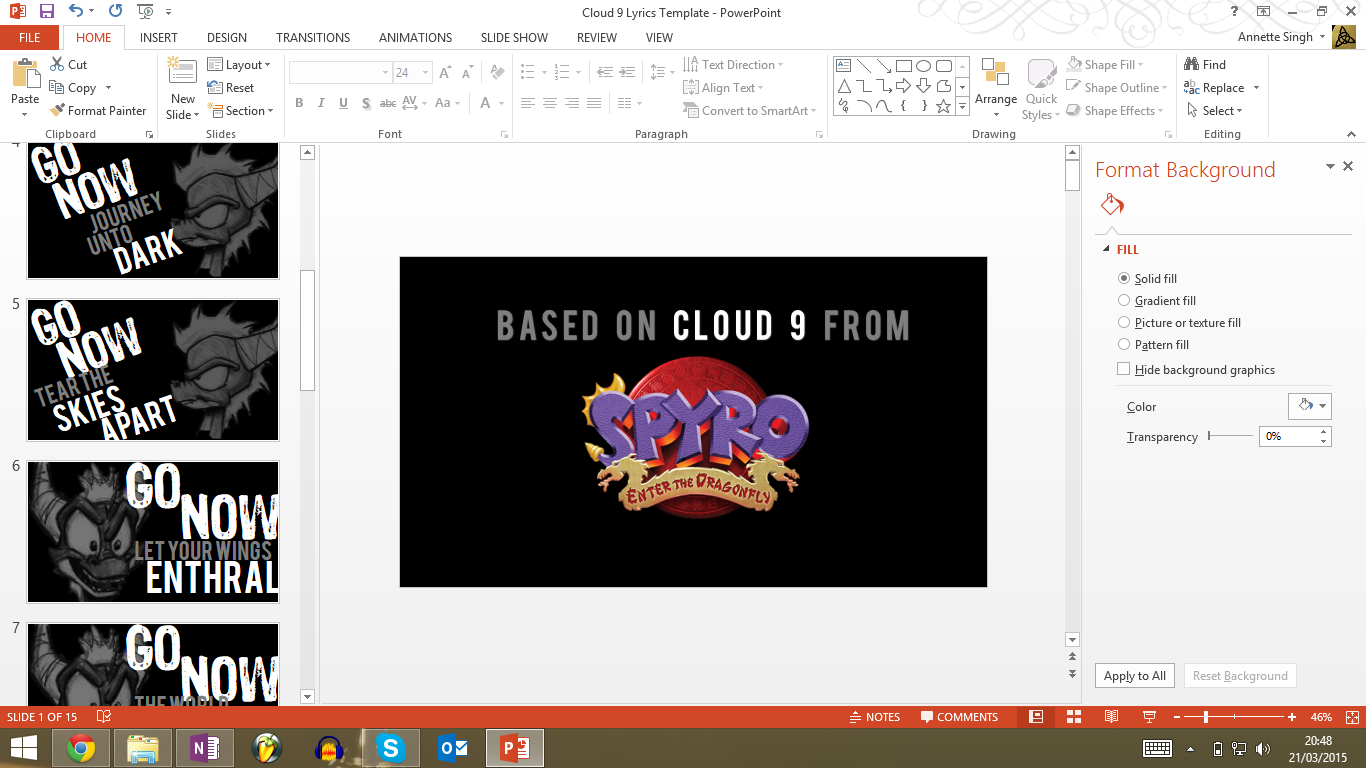1366x768 pixels.
Task: Open the FILE tab
Action: [x=30, y=37]
